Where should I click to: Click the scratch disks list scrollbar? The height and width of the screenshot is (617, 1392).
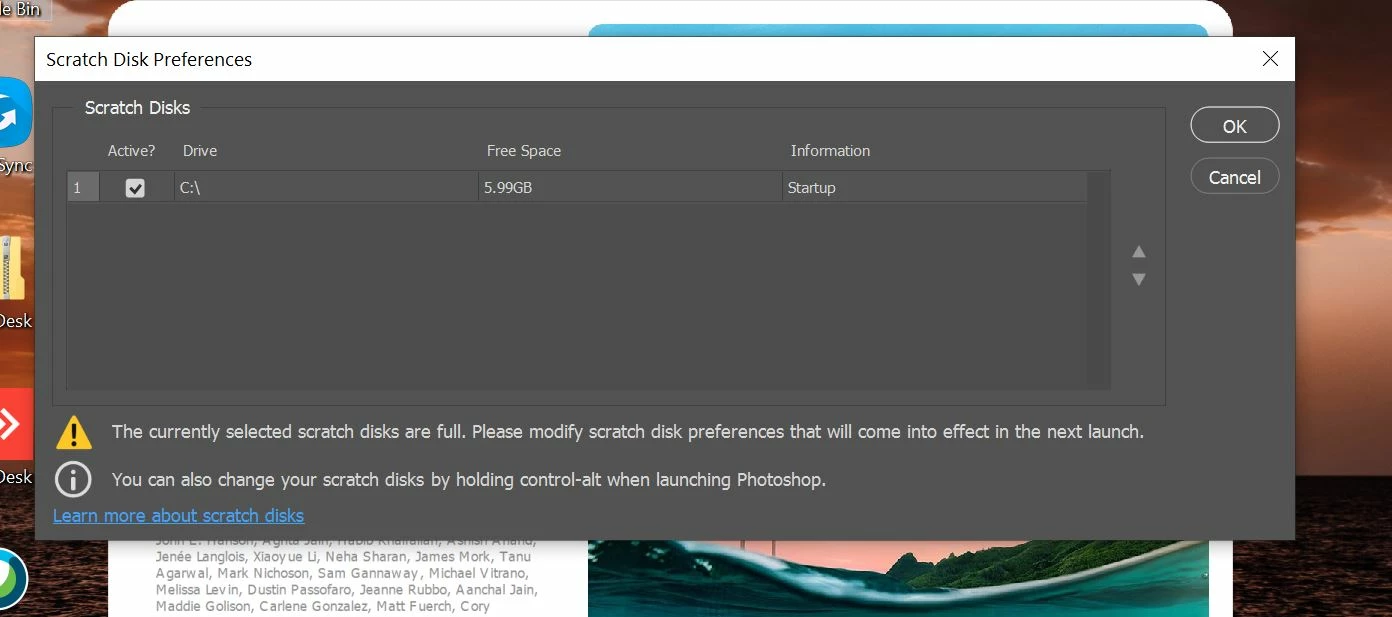pos(1099,280)
